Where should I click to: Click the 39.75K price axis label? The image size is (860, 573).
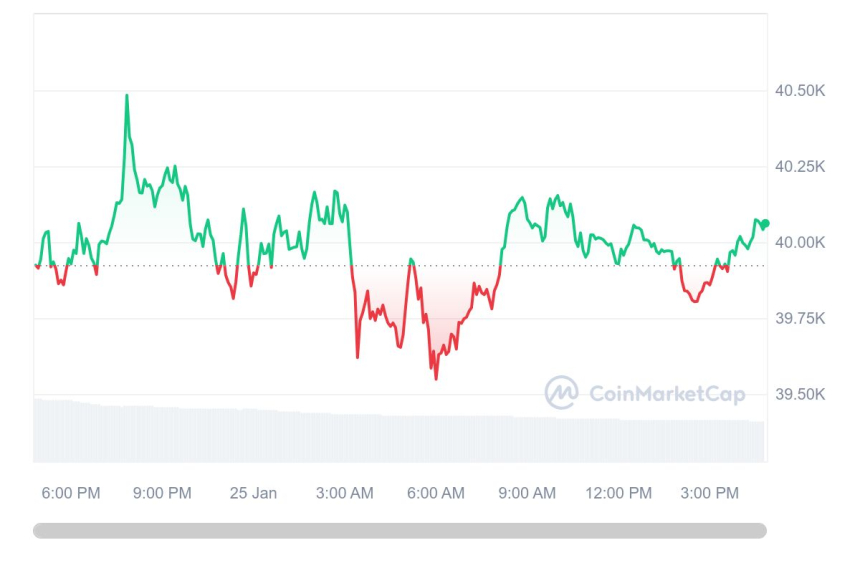[x=800, y=319]
